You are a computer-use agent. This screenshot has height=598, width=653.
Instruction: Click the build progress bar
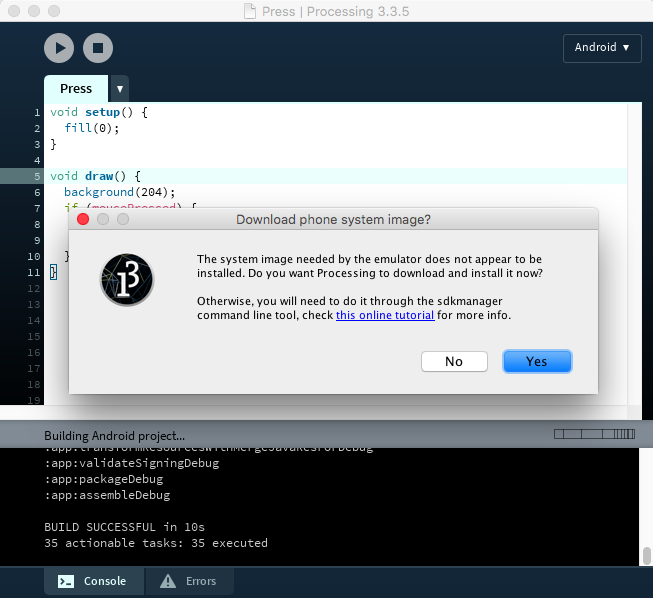click(x=594, y=434)
